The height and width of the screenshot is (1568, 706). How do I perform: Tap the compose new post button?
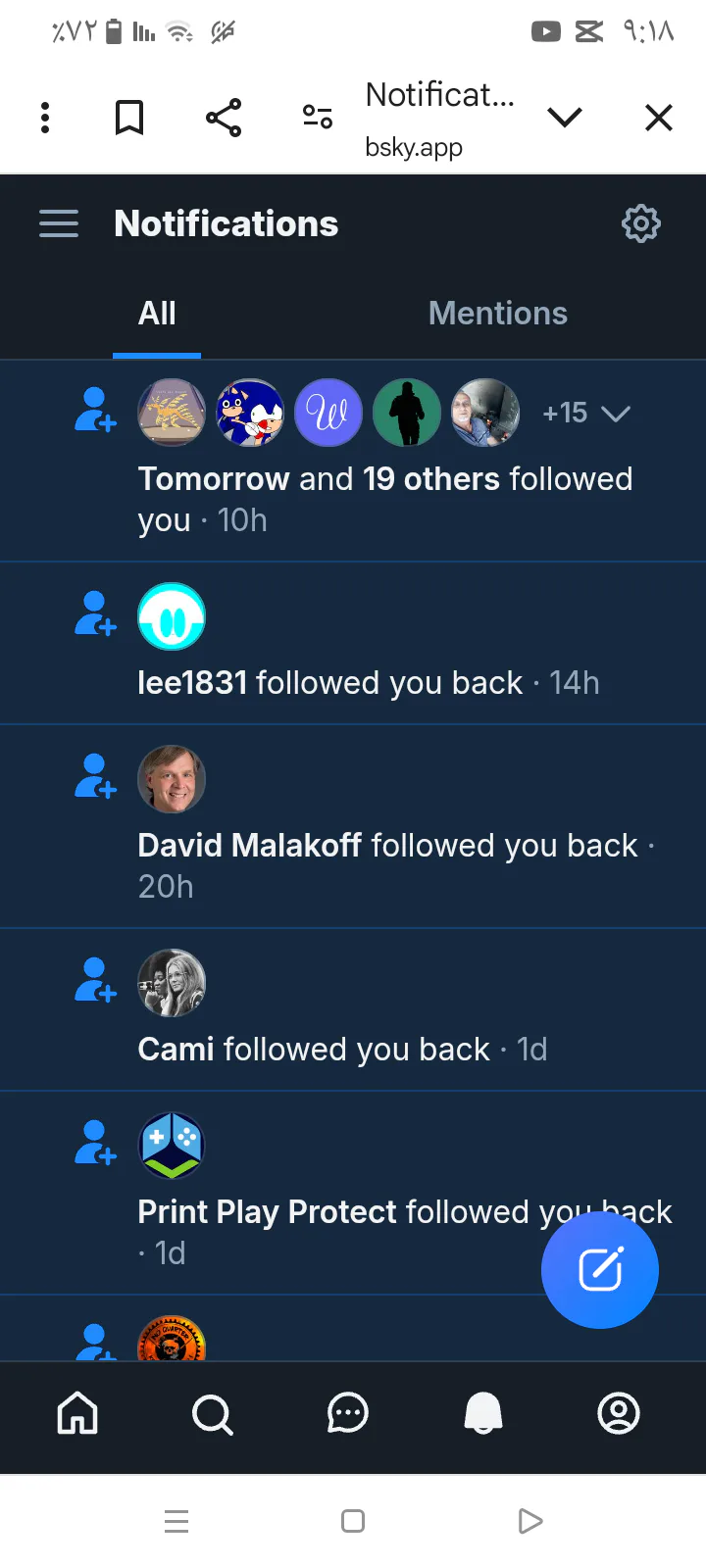(x=600, y=1270)
